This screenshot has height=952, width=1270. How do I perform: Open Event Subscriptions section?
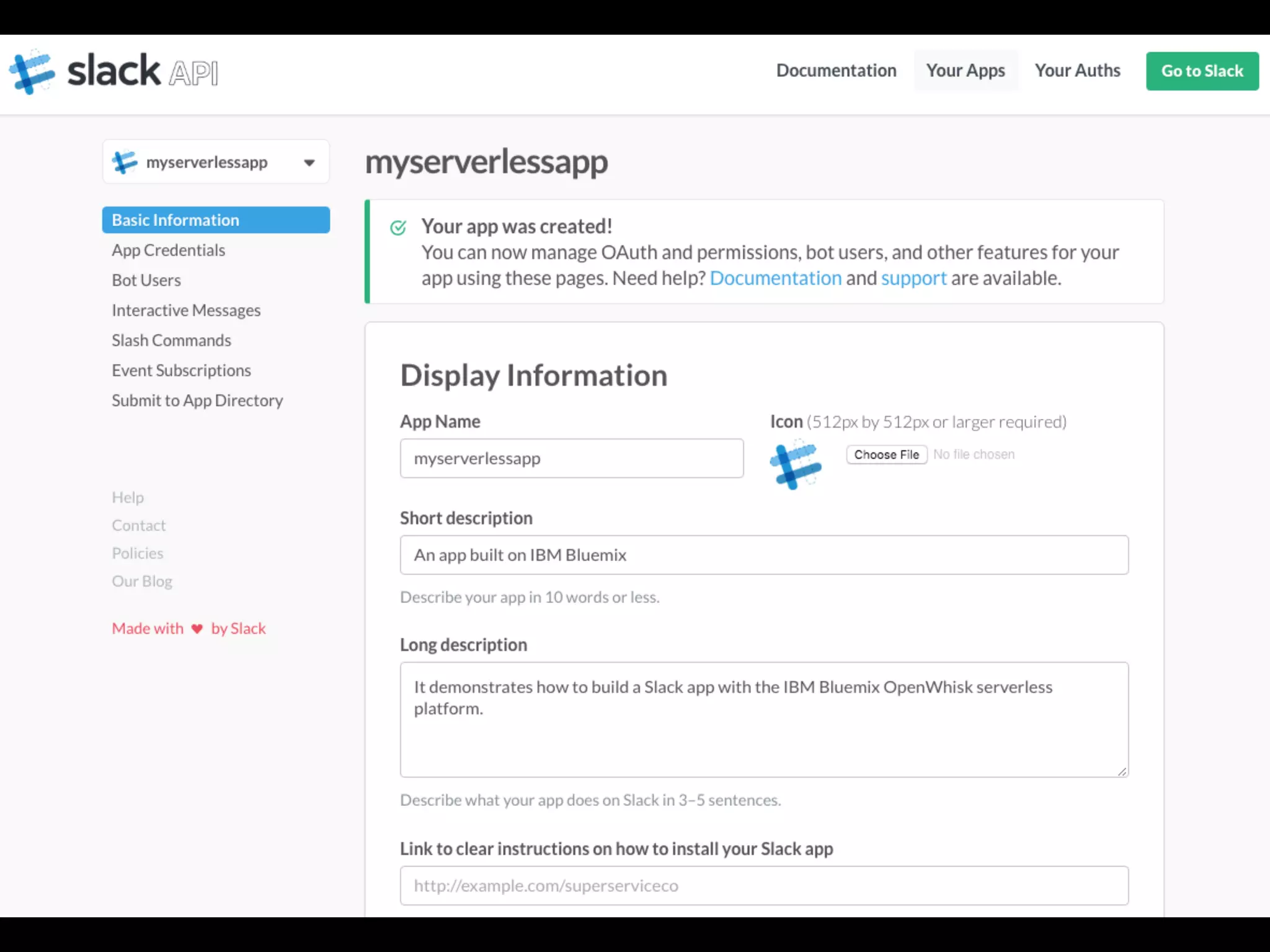[x=181, y=371]
